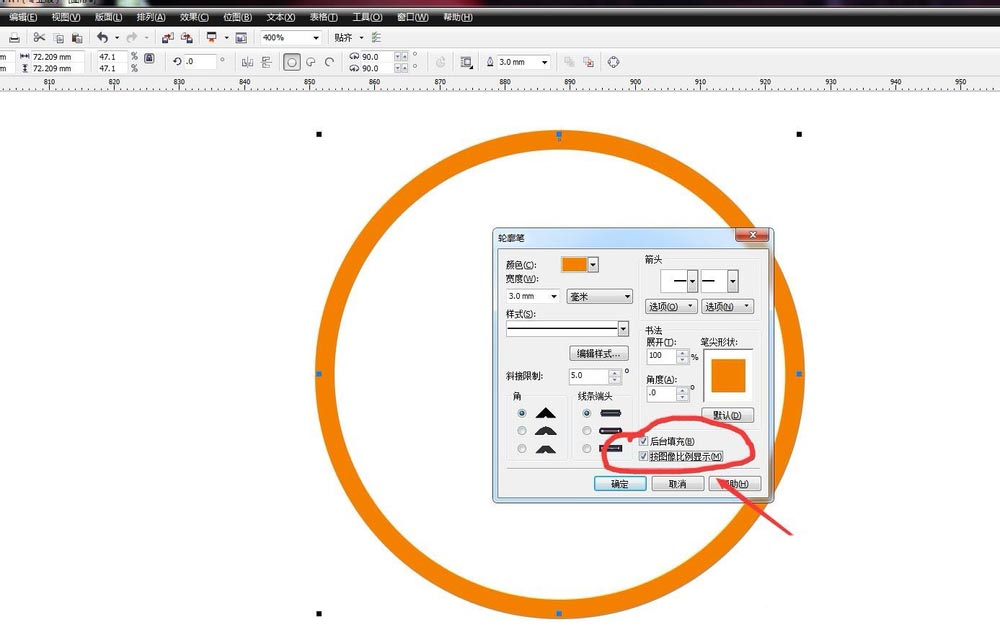Click the 确定 button
1000x630 pixels.
[620, 484]
